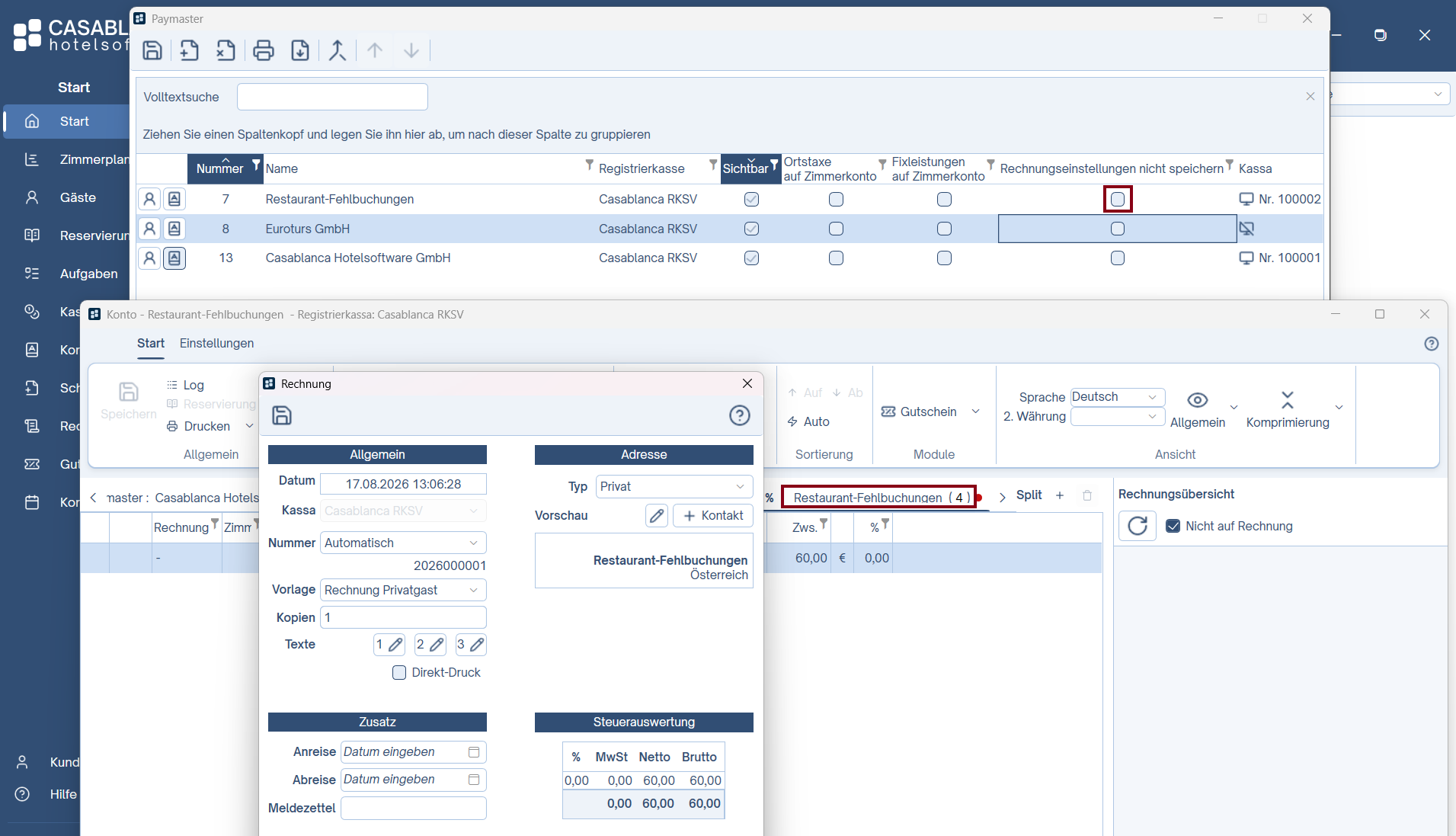Click the merge accounts icon in Paymaster toolbar
Screen dimensions: 1456x836
tap(338, 50)
